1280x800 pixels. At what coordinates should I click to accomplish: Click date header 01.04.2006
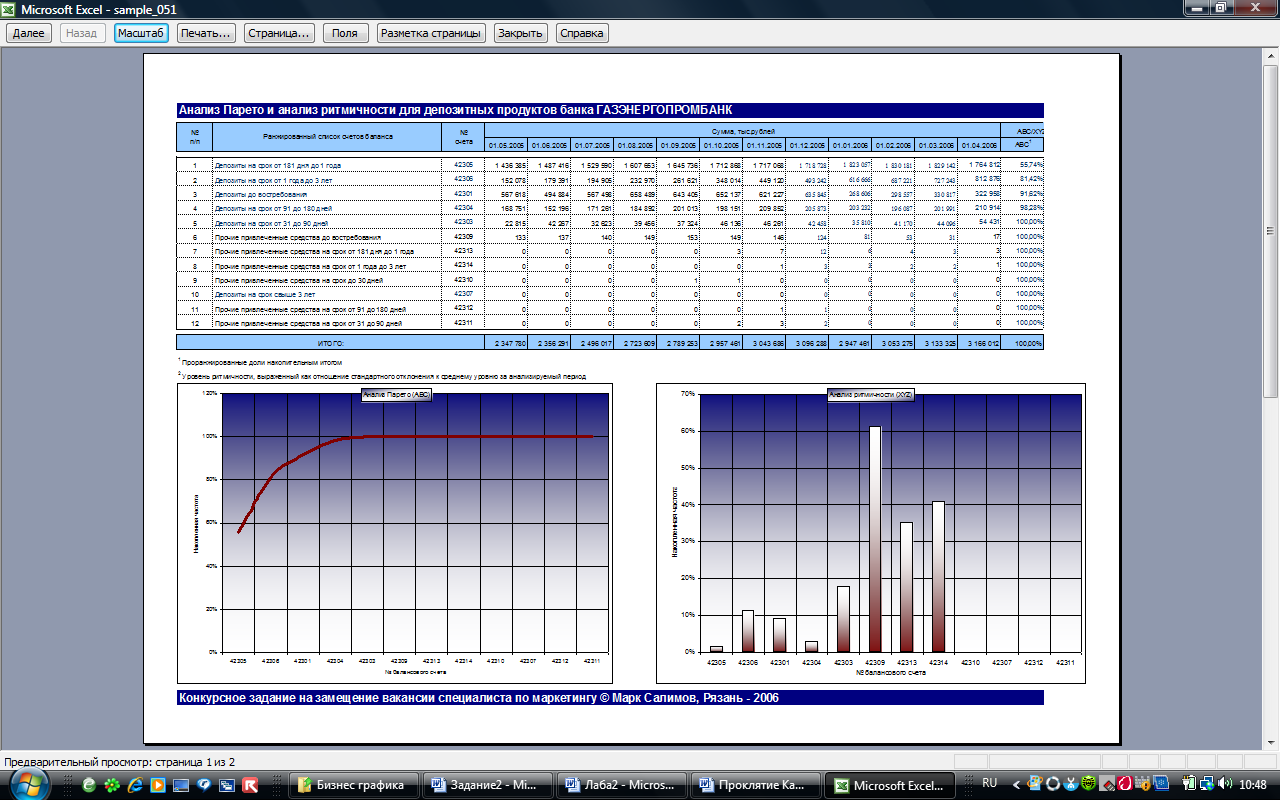click(x=979, y=145)
